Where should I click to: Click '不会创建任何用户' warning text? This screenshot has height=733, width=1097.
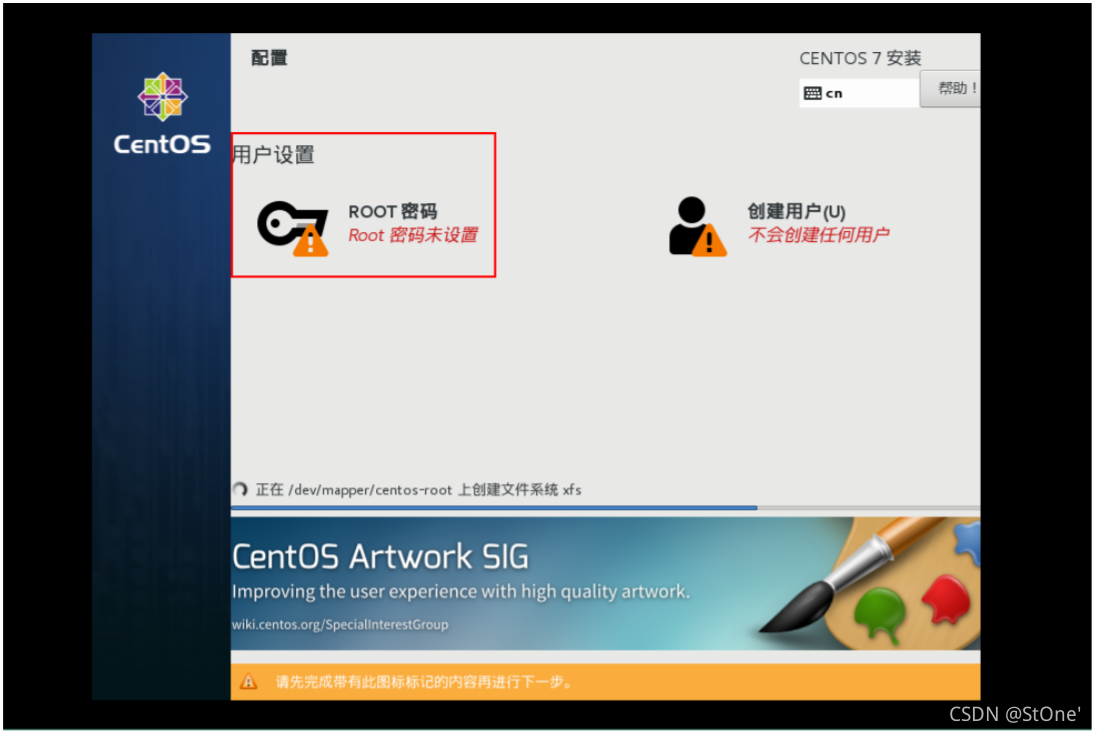pyautogui.click(x=818, y=234)
